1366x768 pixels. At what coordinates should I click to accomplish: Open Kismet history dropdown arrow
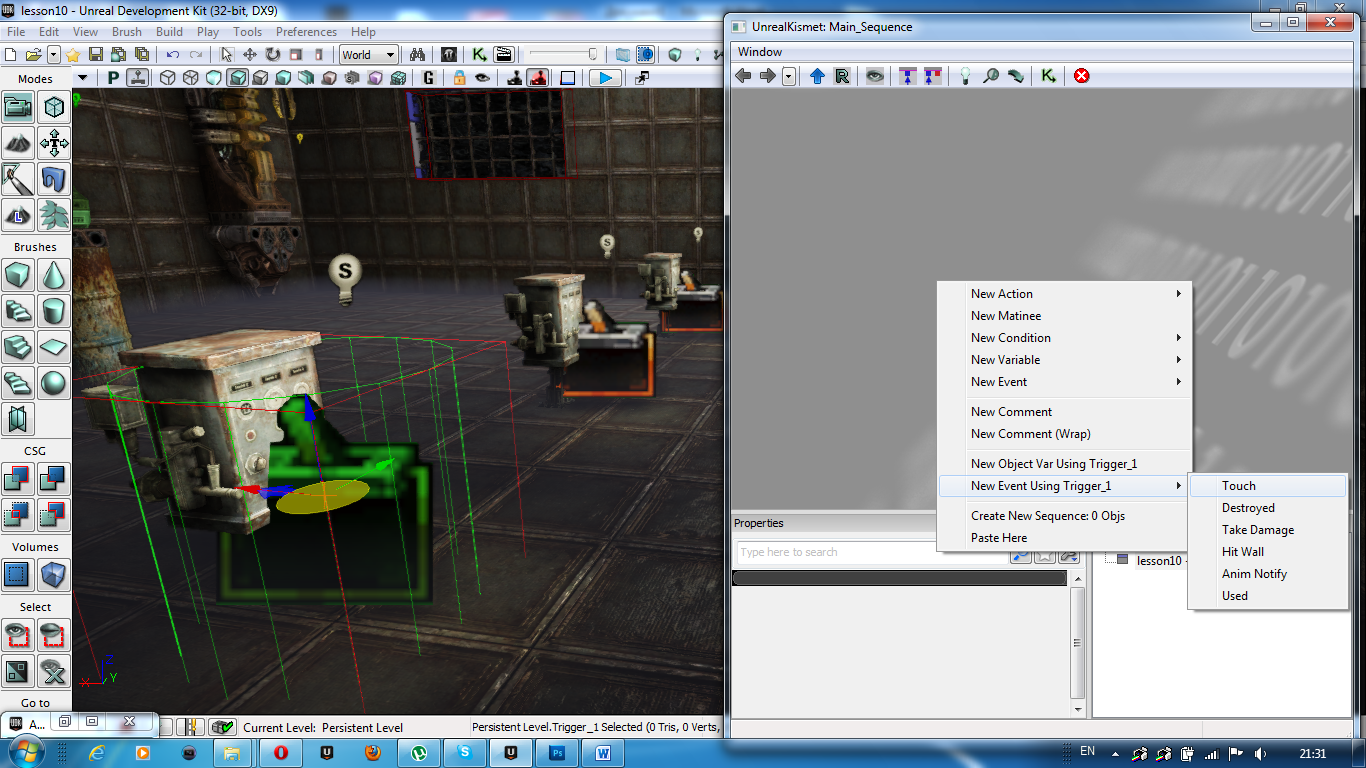(789, 76)
